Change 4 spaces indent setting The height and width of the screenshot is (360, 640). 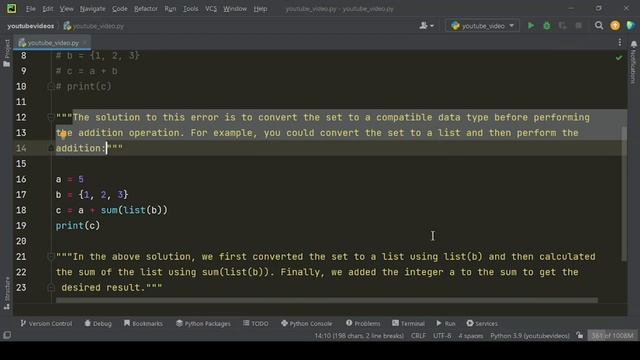click(471, 336)
